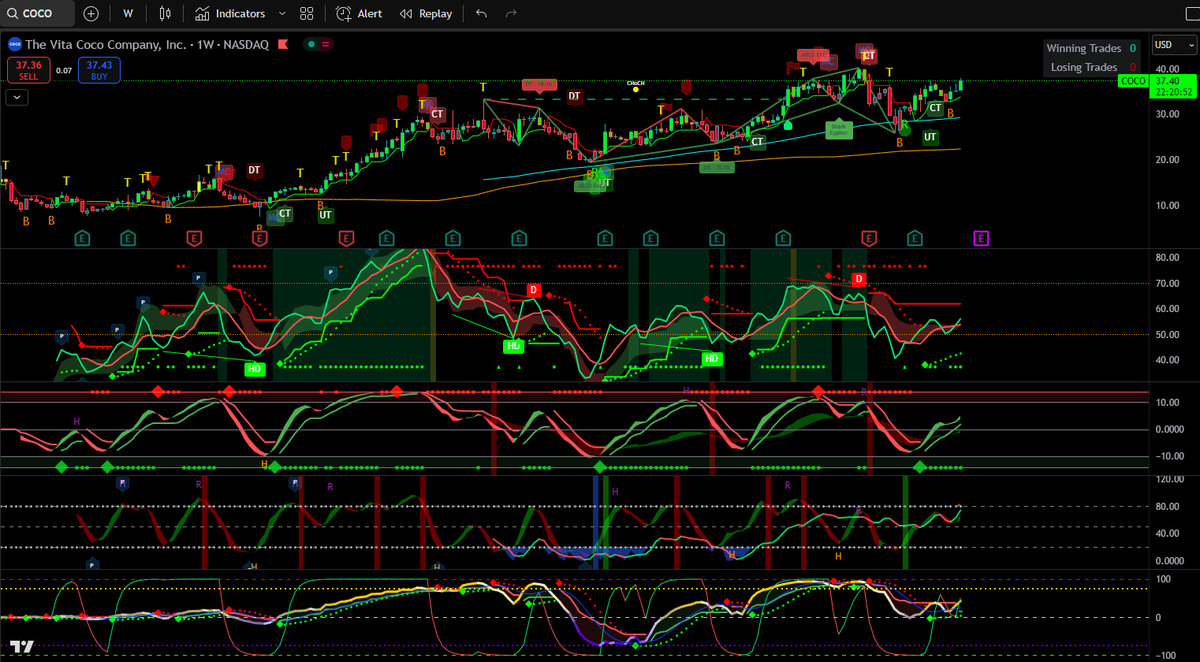1200x662 pixels.
Task: Click the 0.07 spread value
Action: (x=63, y=70)
